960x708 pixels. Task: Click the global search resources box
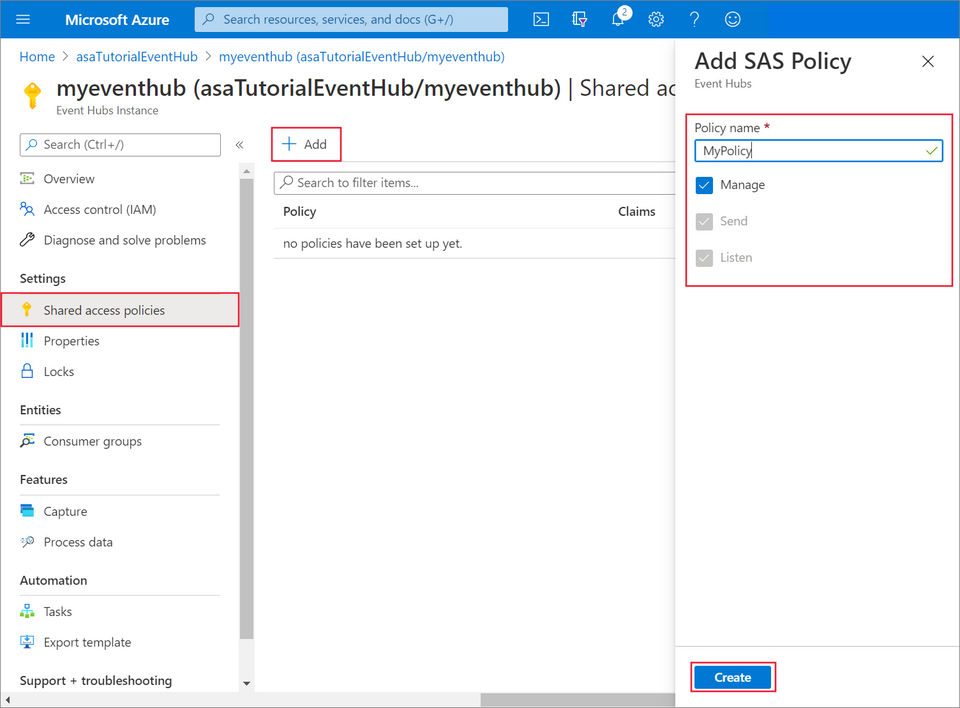click(351, 20)
